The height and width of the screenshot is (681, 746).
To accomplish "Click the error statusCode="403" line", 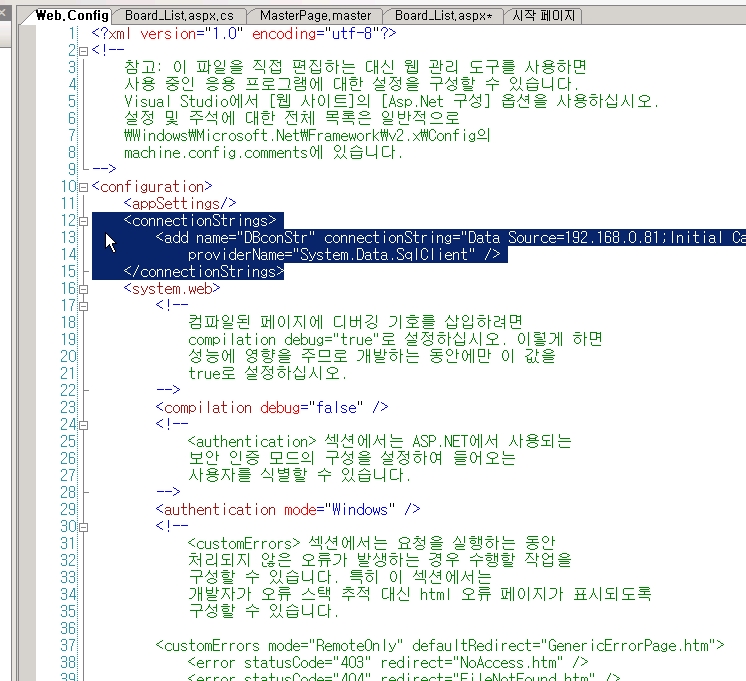I will tap(388, 663).
